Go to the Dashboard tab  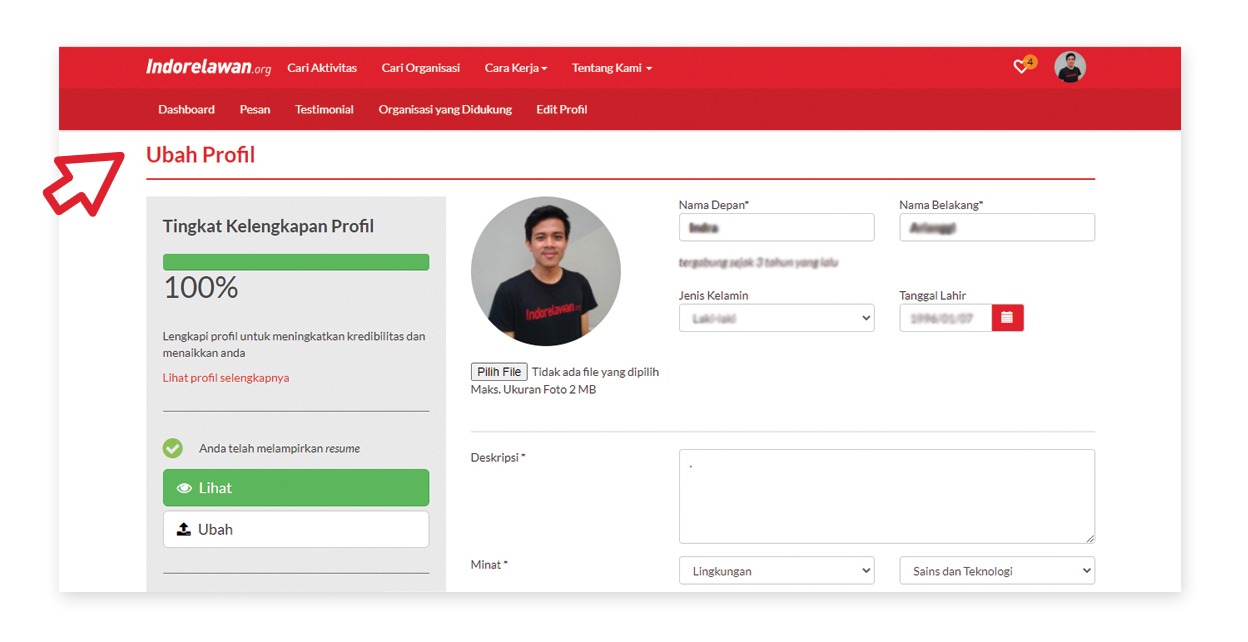pos(186,110)
